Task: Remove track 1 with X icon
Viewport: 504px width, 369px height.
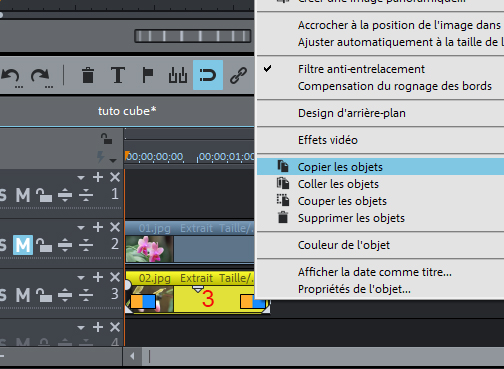Action: pyautogui.click(x=115, y=177)
